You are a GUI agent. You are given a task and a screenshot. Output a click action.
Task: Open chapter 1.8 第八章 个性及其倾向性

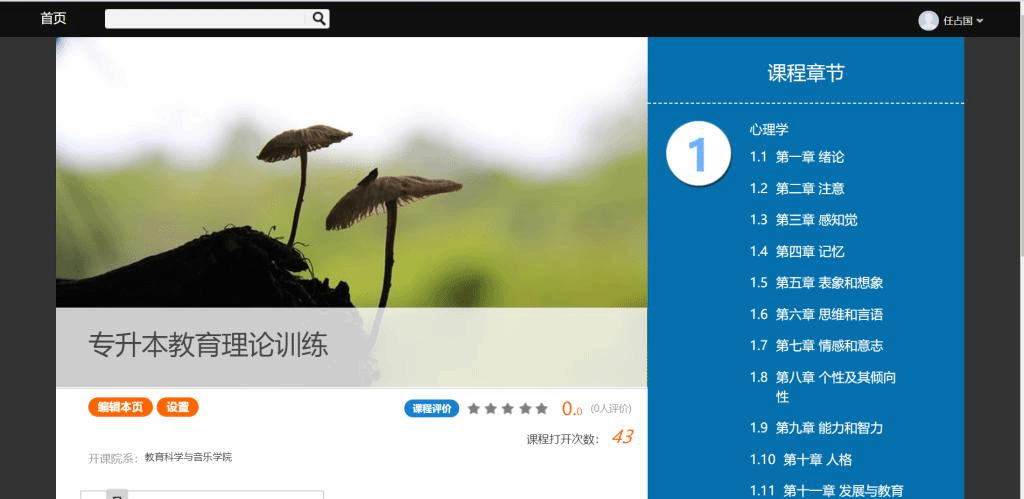click(823, 387)
